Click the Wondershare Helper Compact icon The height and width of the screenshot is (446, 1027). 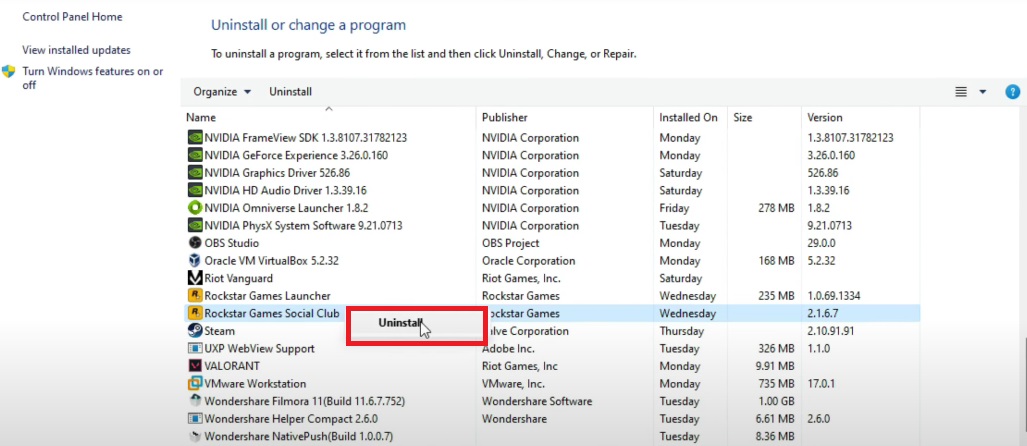pos(195,418)
